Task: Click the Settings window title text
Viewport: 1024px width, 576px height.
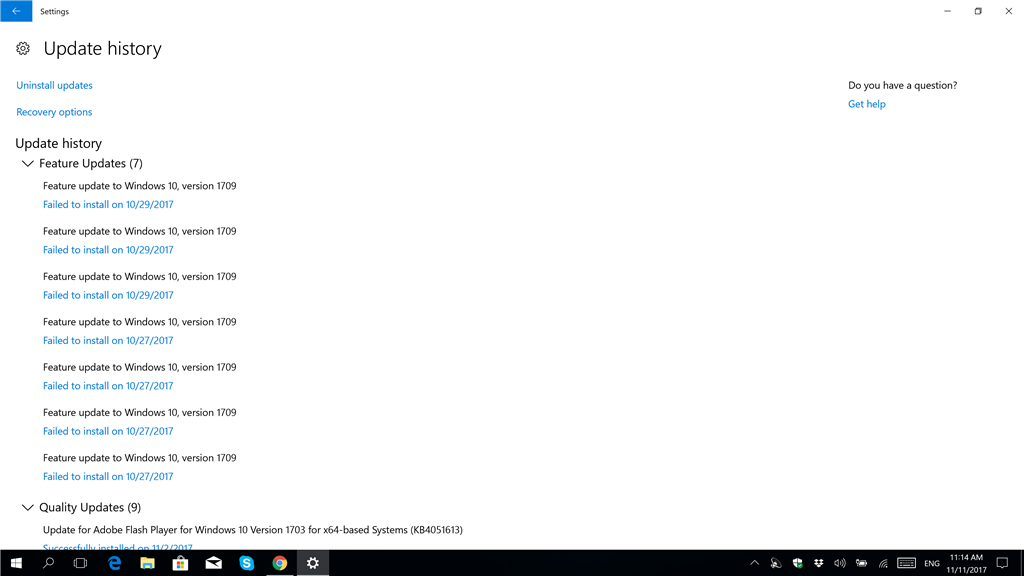Action: (x=54, y=11)
